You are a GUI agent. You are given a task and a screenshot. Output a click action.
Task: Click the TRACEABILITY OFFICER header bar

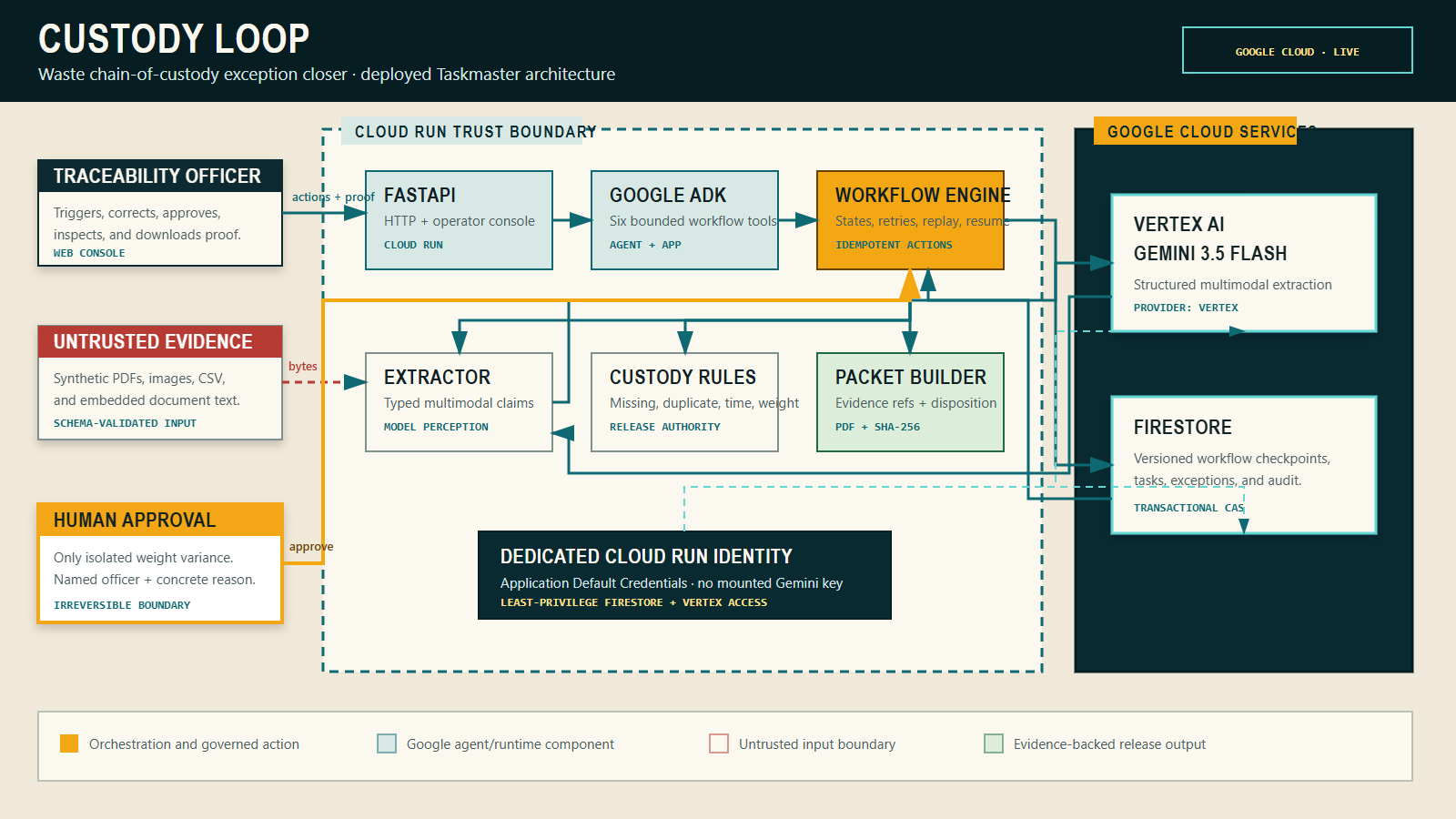[160, 176]
